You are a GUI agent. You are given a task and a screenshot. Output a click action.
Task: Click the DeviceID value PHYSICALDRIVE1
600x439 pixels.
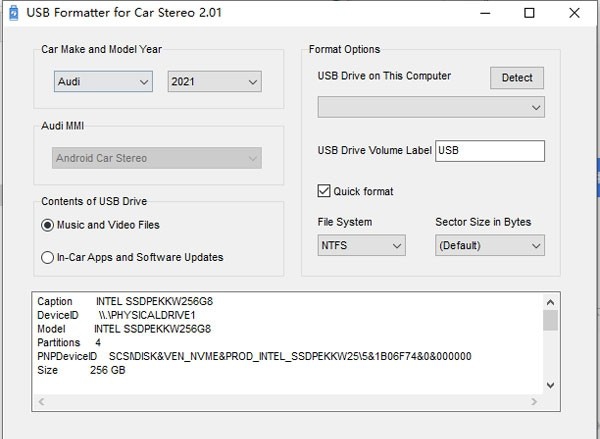click(x=147, y=315)
